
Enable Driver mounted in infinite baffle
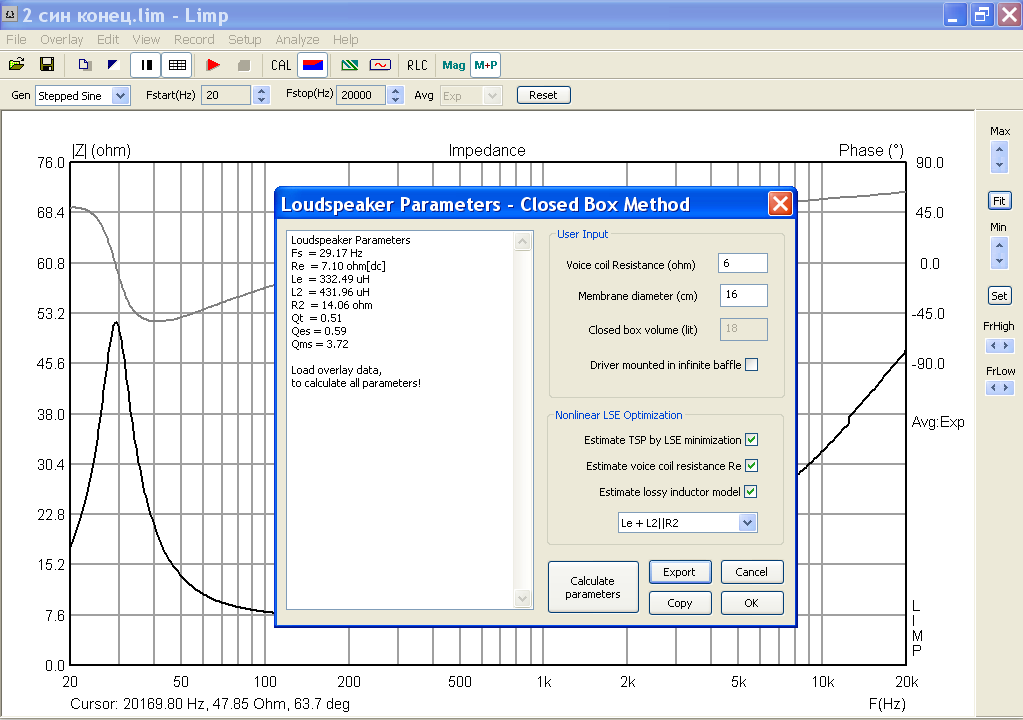click(x=751, y=365)
